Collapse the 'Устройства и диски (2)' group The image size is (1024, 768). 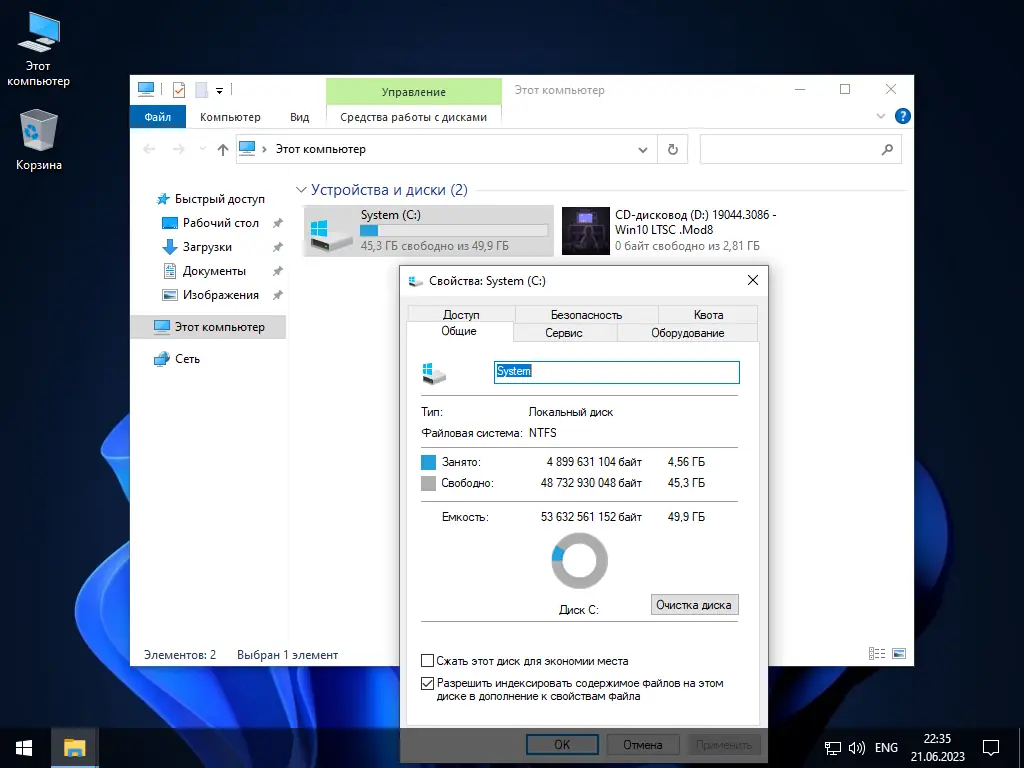(x=301, y=190)
